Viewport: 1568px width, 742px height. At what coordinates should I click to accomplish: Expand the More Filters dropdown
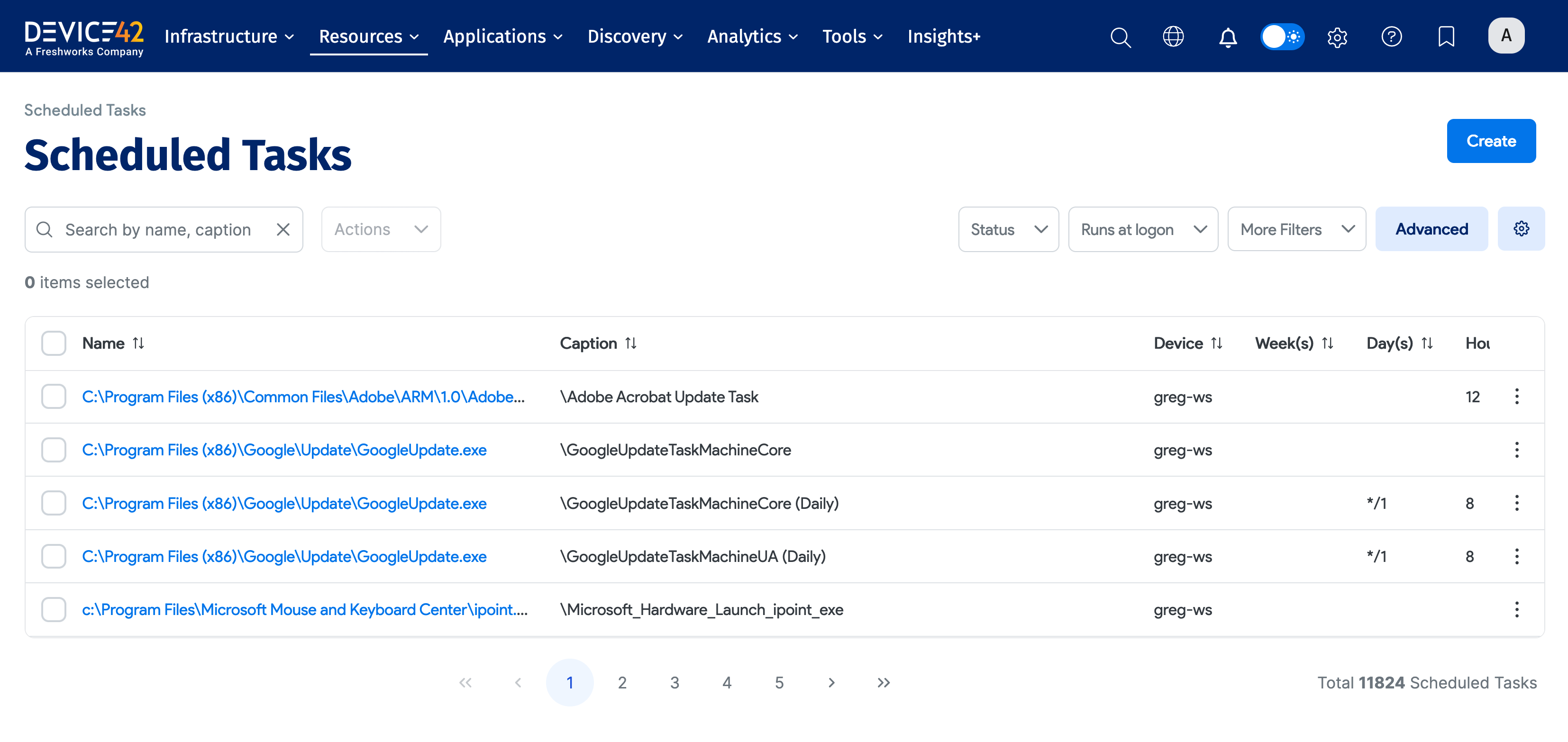[1296, 229]
